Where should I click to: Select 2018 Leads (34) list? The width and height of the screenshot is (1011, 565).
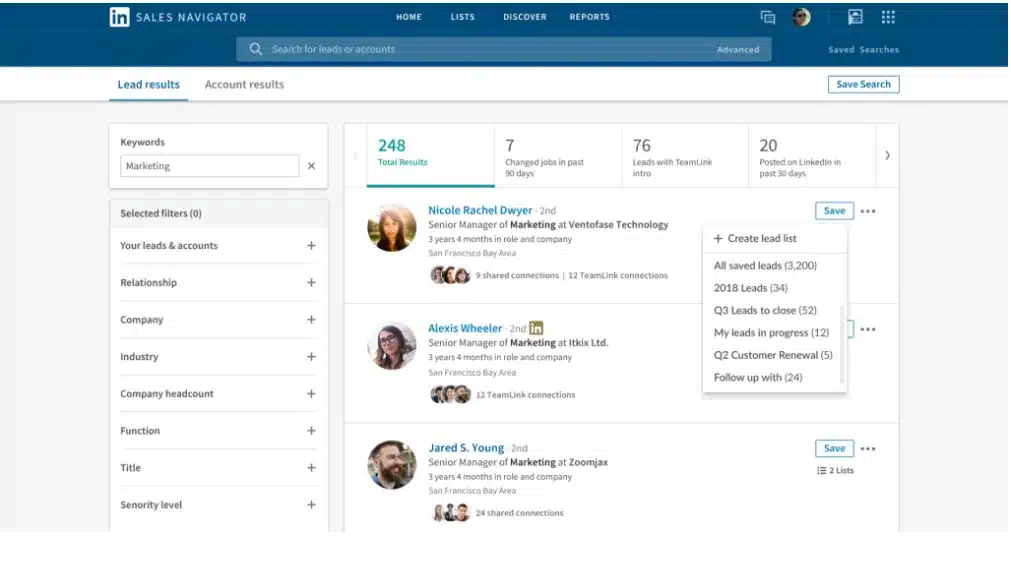click(751, 288)
